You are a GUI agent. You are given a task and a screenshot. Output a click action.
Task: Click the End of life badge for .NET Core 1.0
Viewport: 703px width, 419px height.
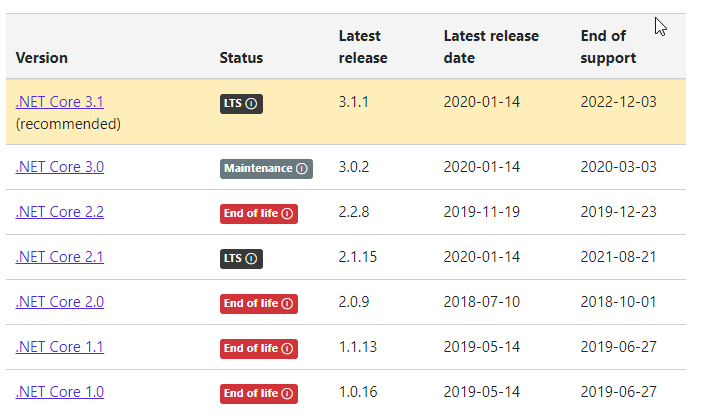tap(259, 394)
